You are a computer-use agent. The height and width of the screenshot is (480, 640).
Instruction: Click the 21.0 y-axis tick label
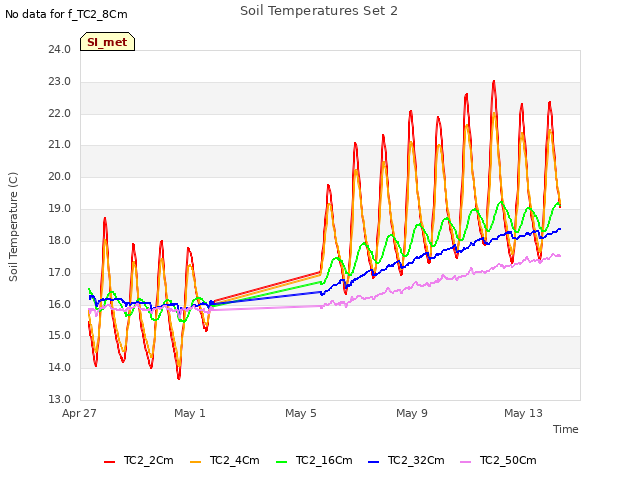(x=60, y=144)
